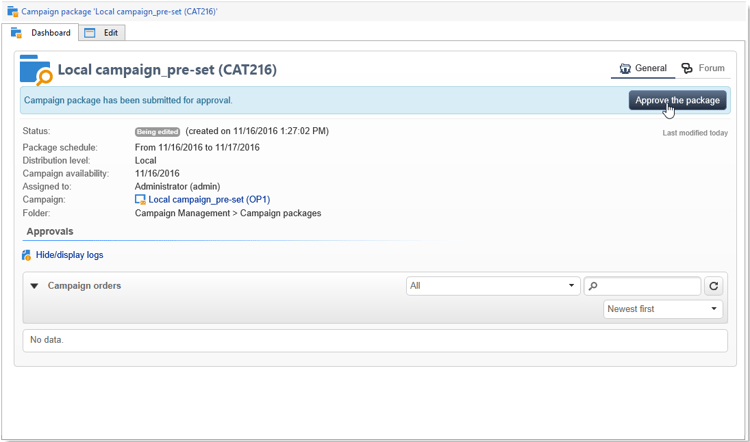
Task: Click the 'No data.' row
Action: (x=375, y=340)
